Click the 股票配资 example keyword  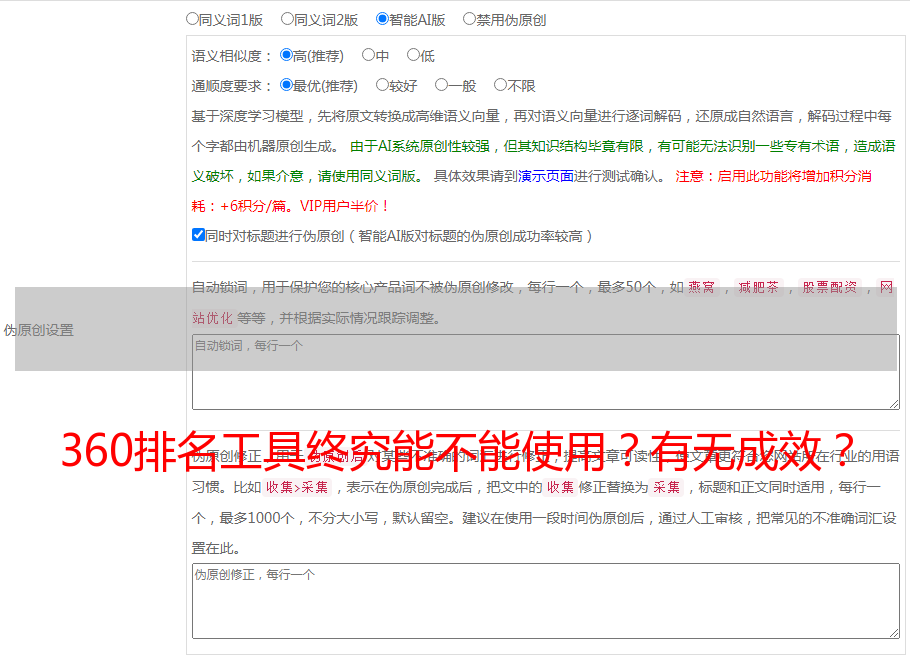[830, 287]
